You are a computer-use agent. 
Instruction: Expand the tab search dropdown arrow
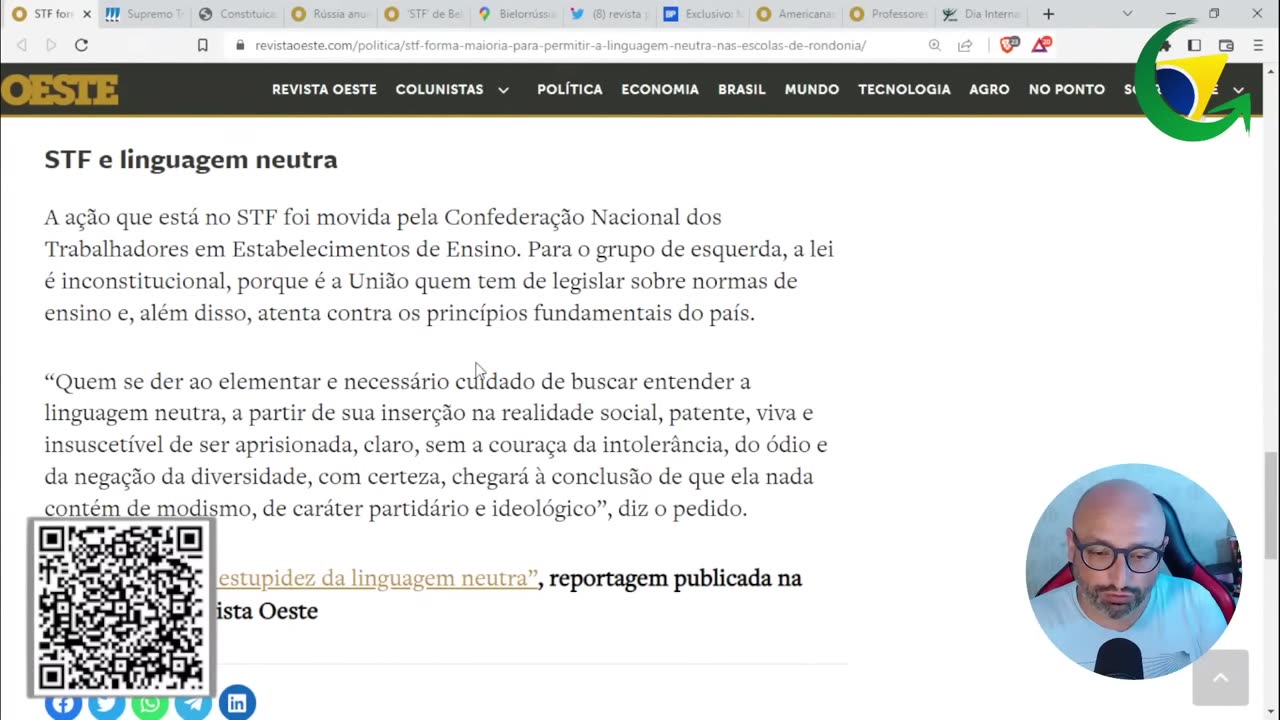pos(1128,14)
